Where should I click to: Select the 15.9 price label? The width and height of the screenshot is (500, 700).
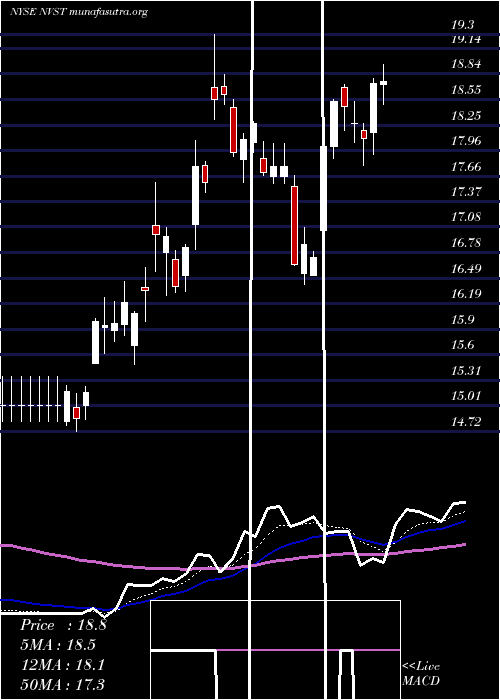coord(462,320)
